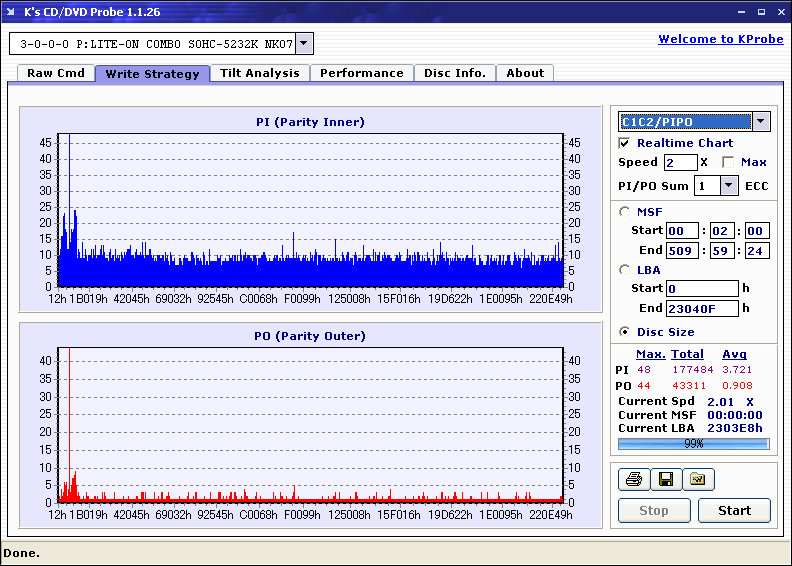Click the KProbe title bar app icon
Image resolution: width=792 pixels, height=566 pixels.
click(x=12, y=12)
